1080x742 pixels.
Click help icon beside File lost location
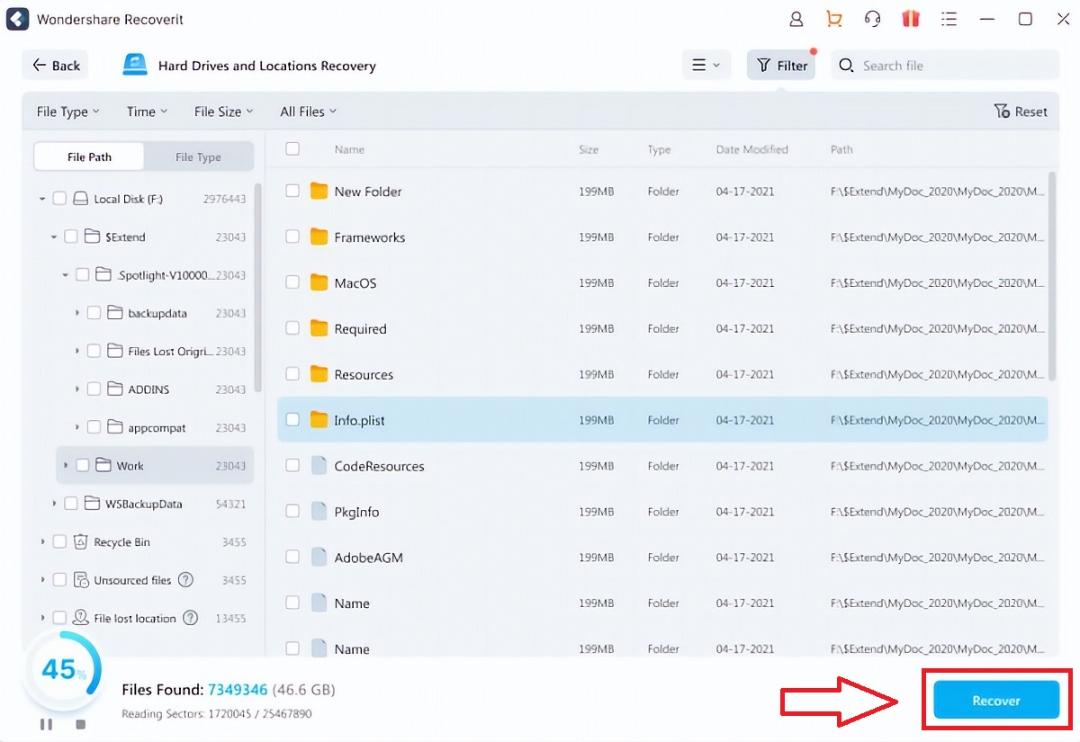click(190, 618)
